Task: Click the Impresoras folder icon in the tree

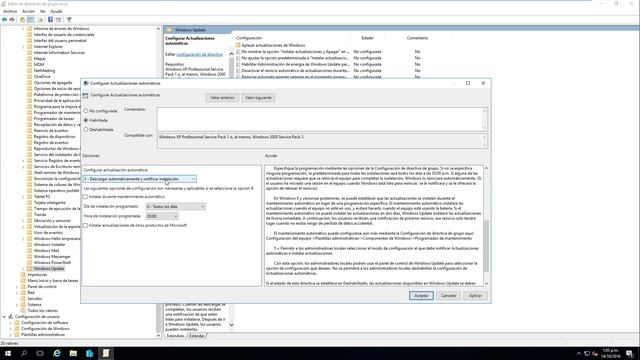Action: click(23, 275)
